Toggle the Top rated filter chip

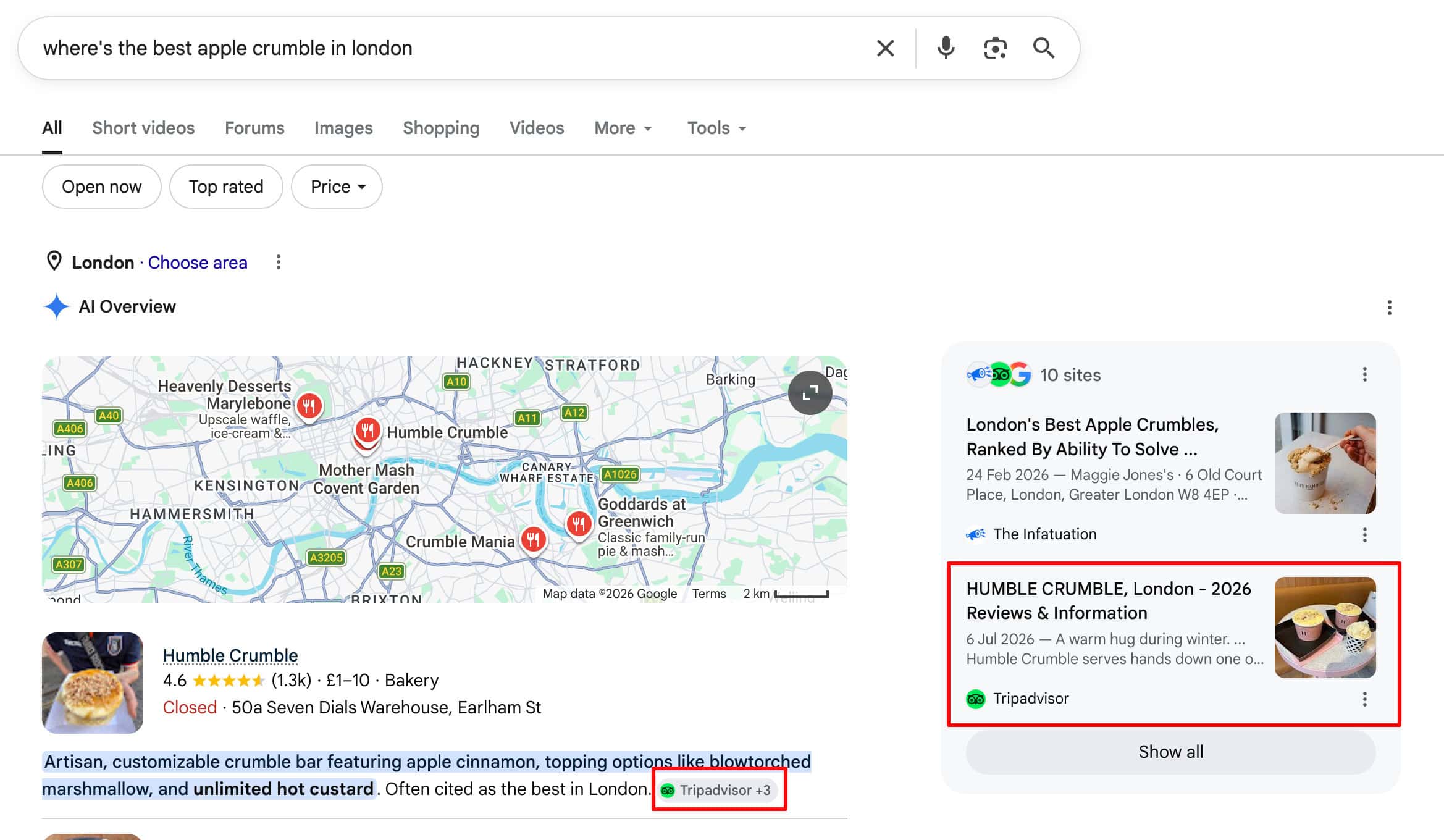(226, 187)
